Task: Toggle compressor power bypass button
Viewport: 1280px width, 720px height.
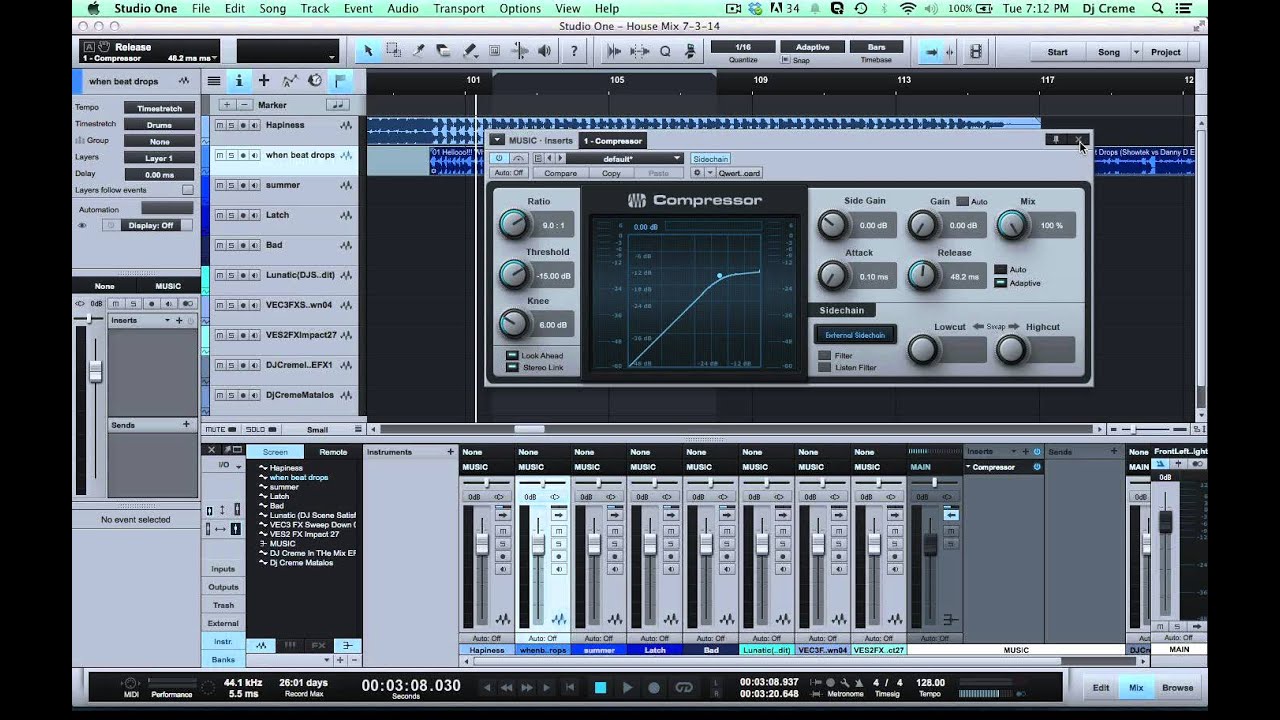Action: pos(500,158)
